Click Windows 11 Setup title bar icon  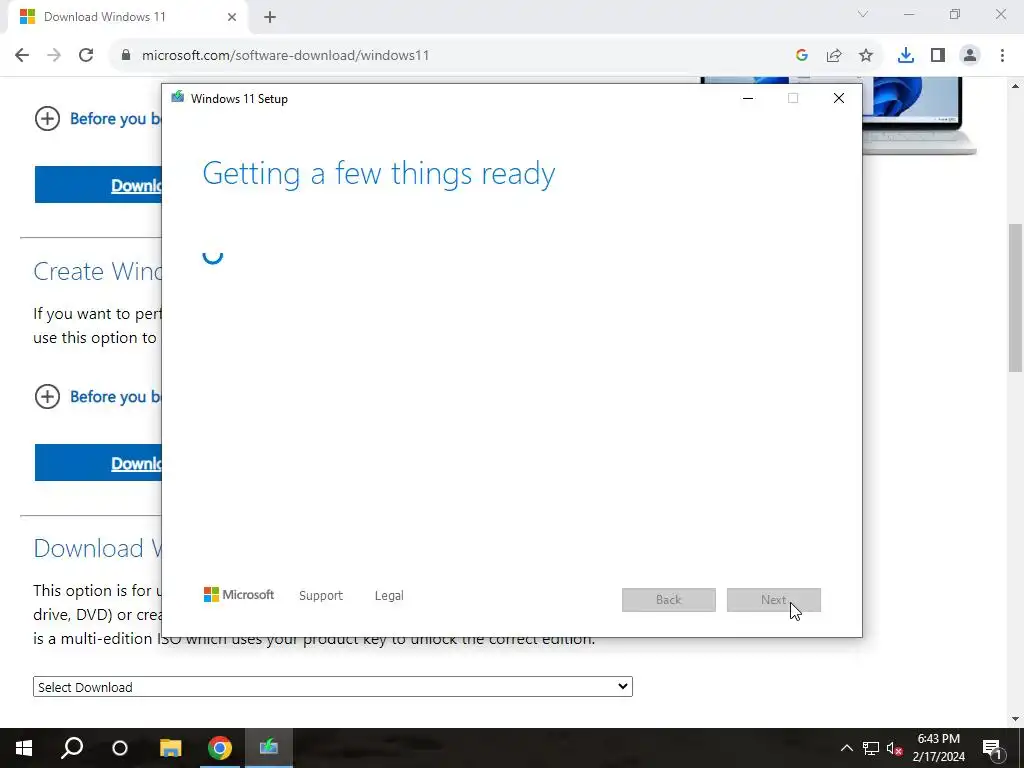tap(178, 98)
